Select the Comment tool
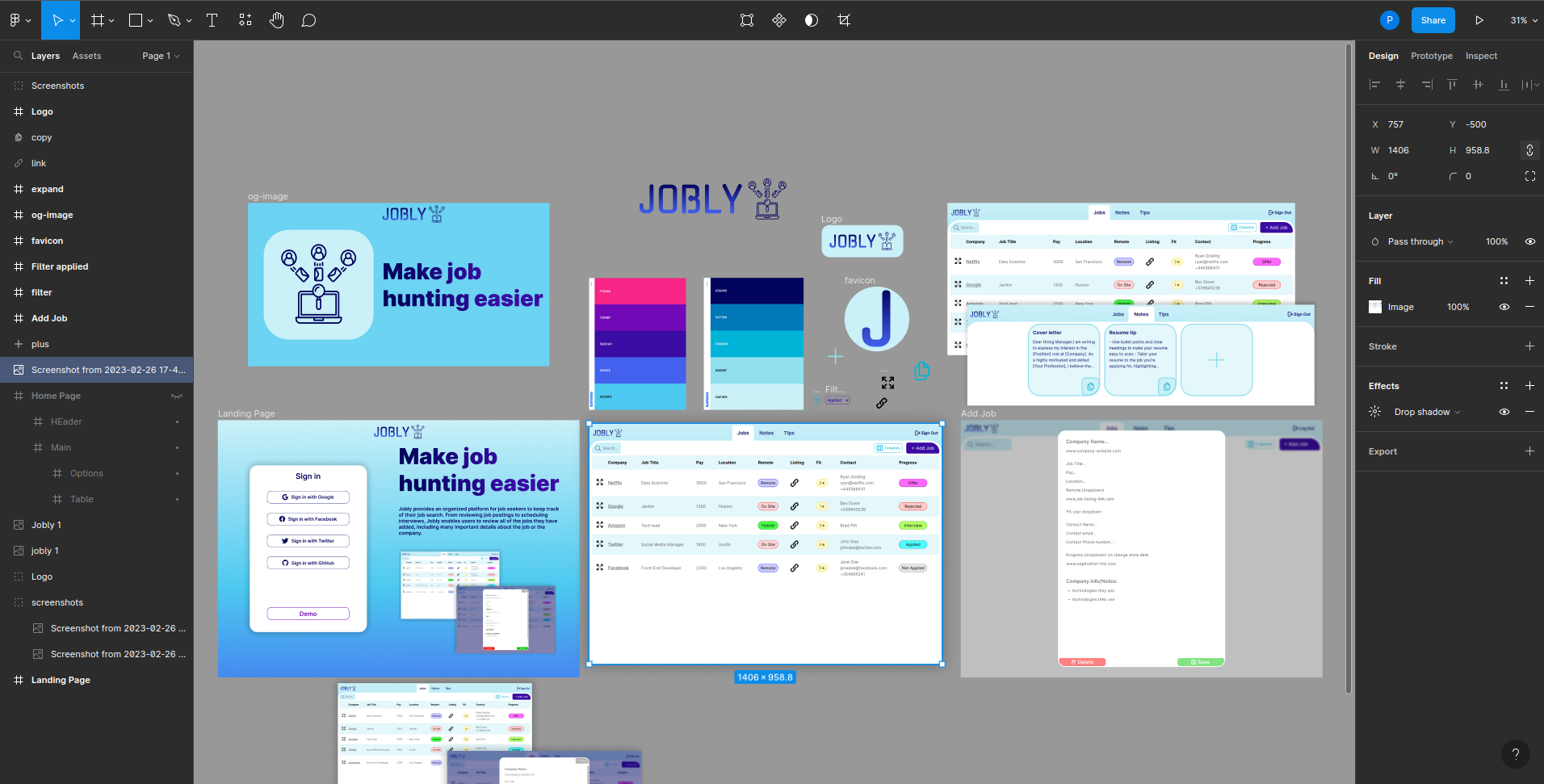1544x784 pixels. [308, 20]
